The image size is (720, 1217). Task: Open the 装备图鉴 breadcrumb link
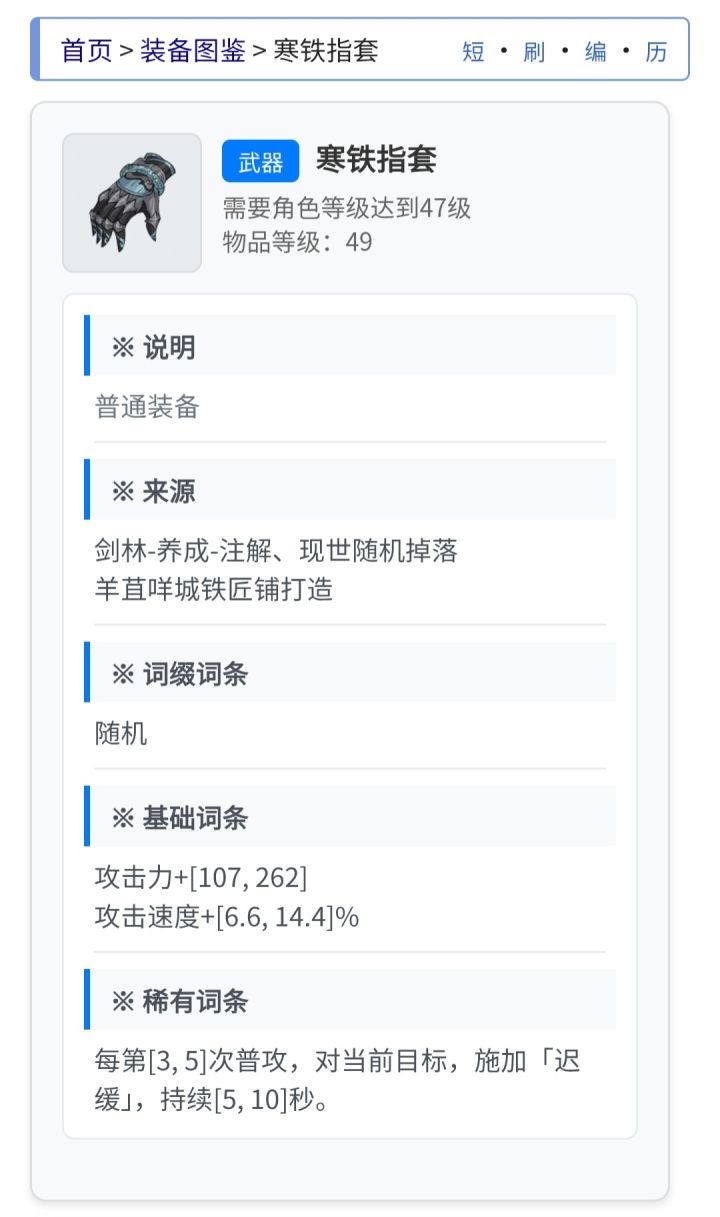click(193, 50)
